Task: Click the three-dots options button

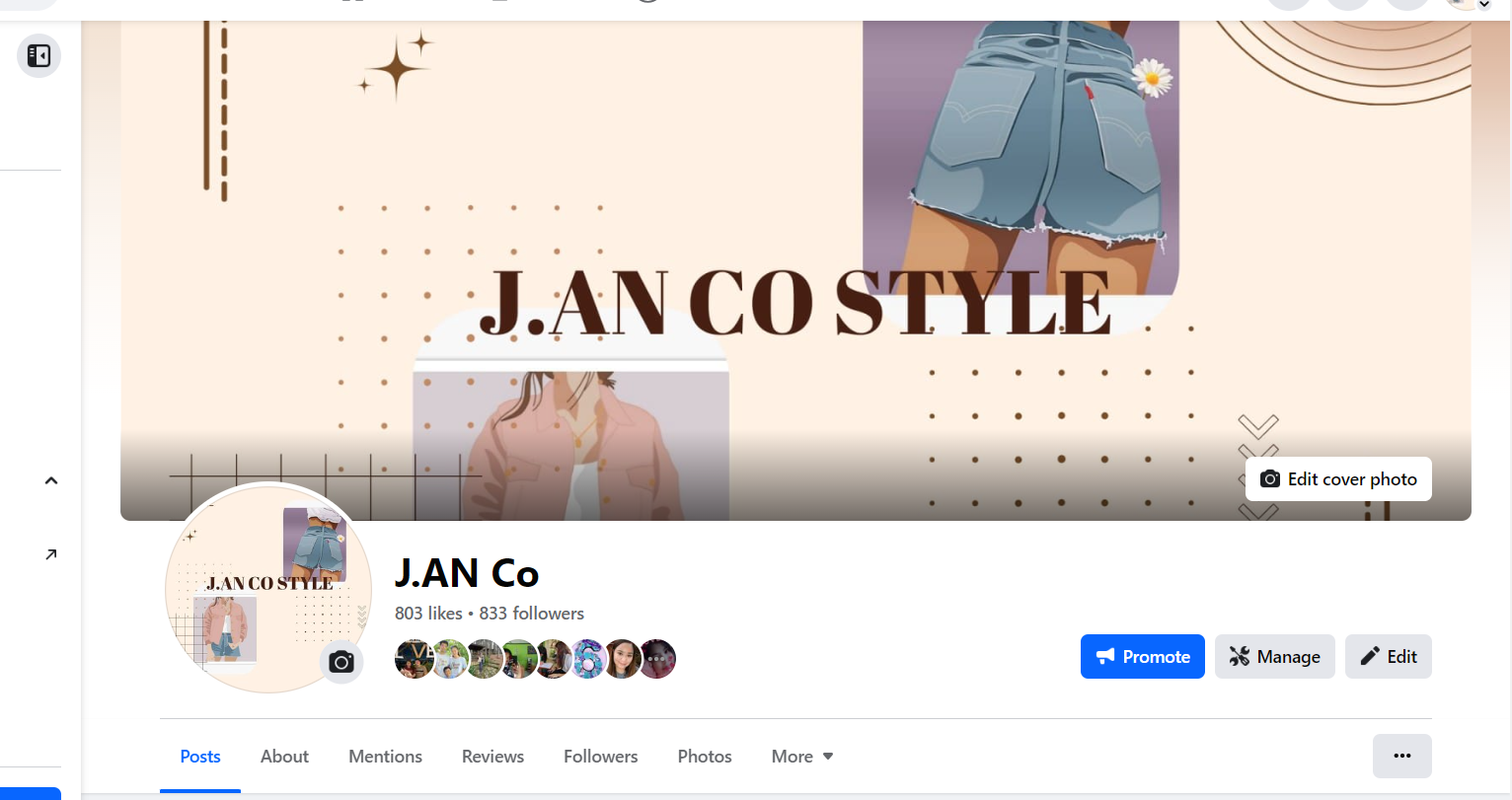Action: pyautogui.click(x=1401, y=756)
